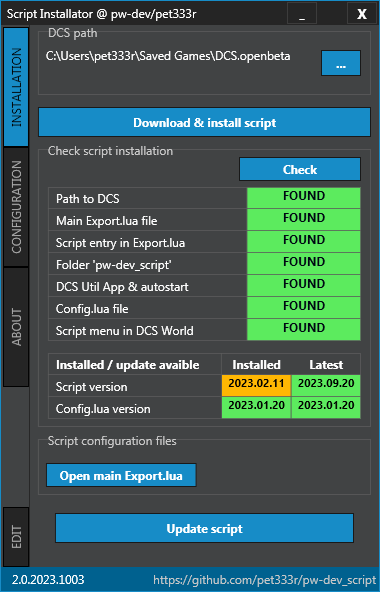Click installed script version 2023.02.11
The image size is (380, 592).
[256, 385]
